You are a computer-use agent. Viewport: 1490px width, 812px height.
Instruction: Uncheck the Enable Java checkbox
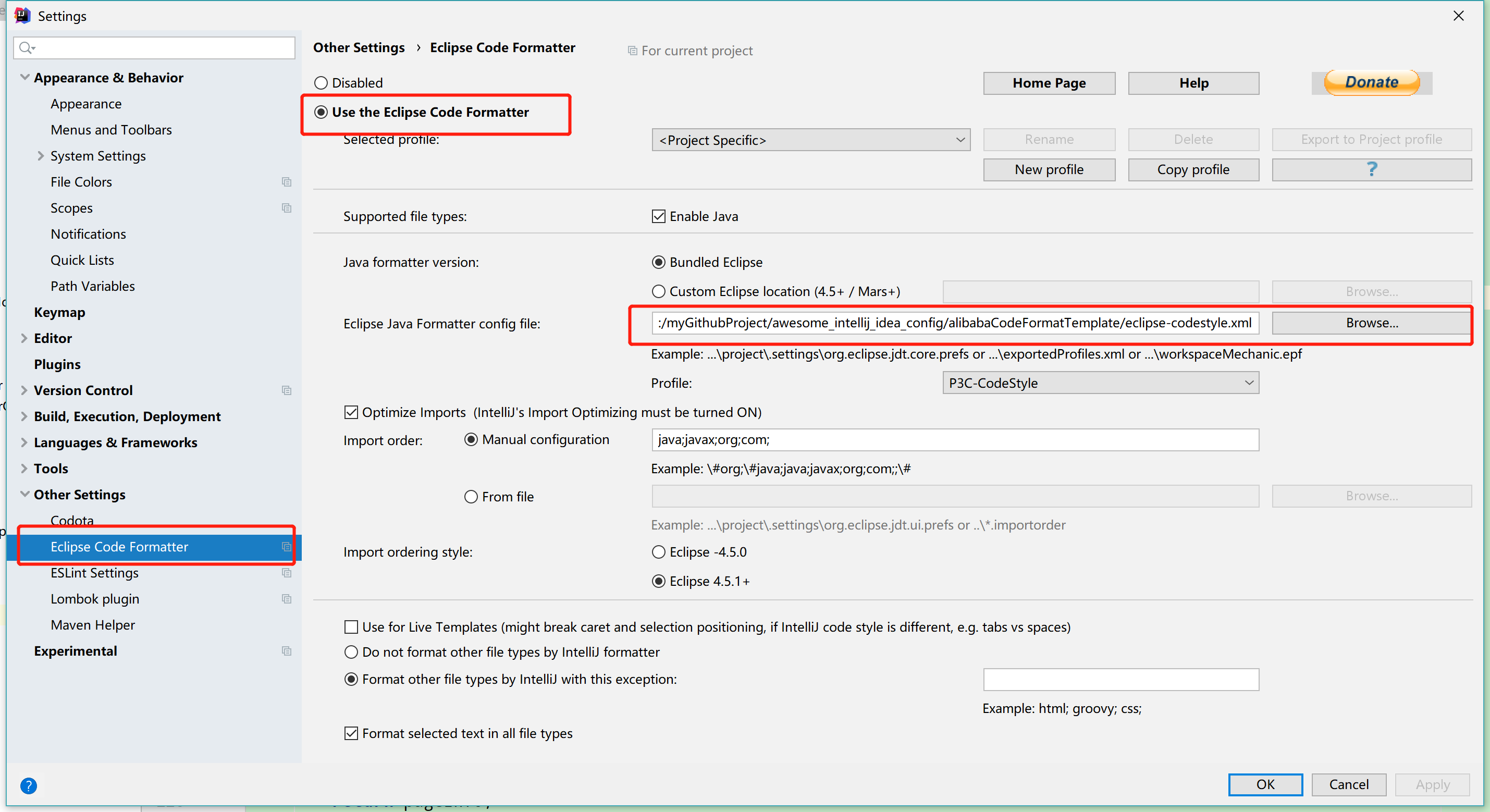point(658,216)
